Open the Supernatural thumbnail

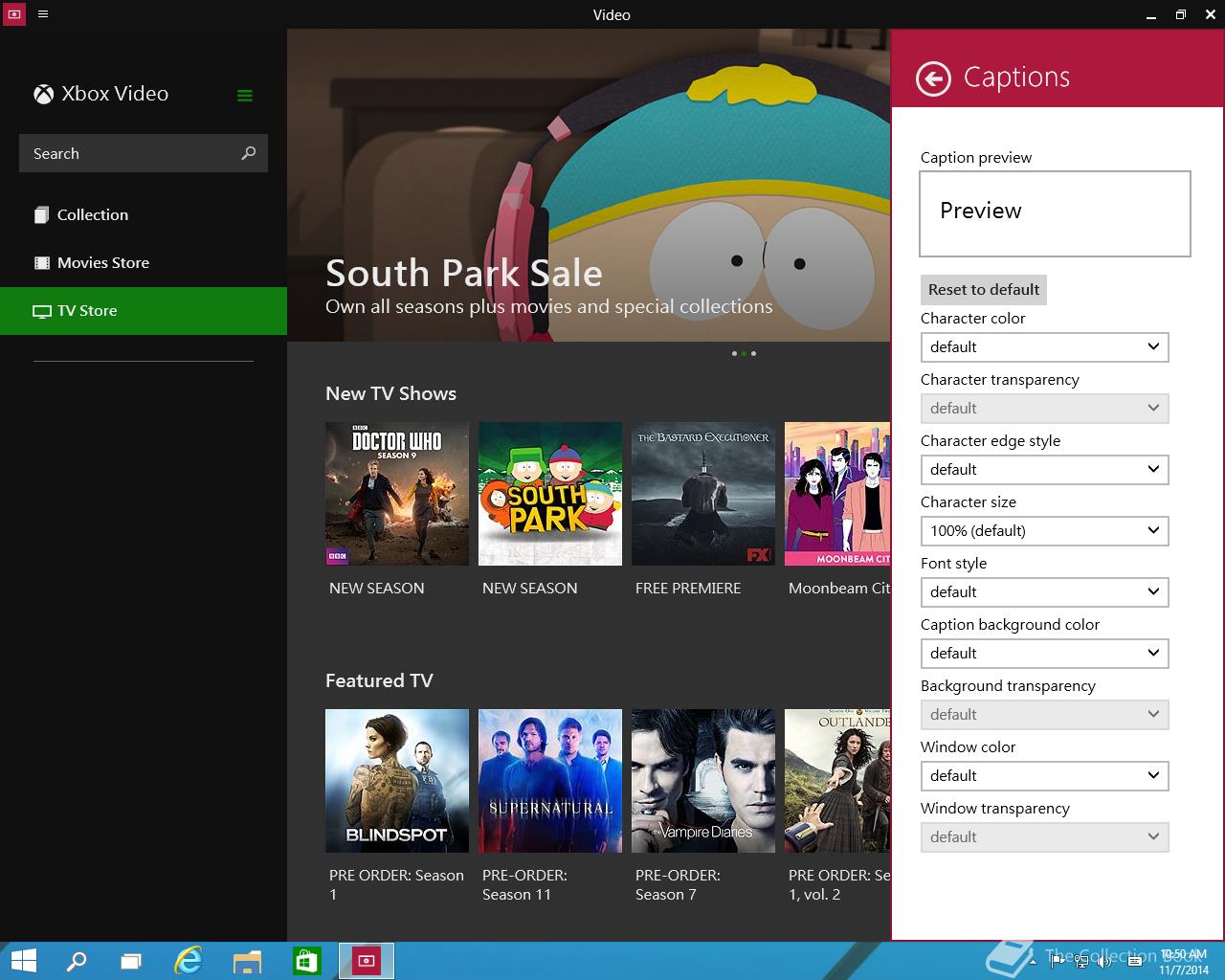[550, 781]
